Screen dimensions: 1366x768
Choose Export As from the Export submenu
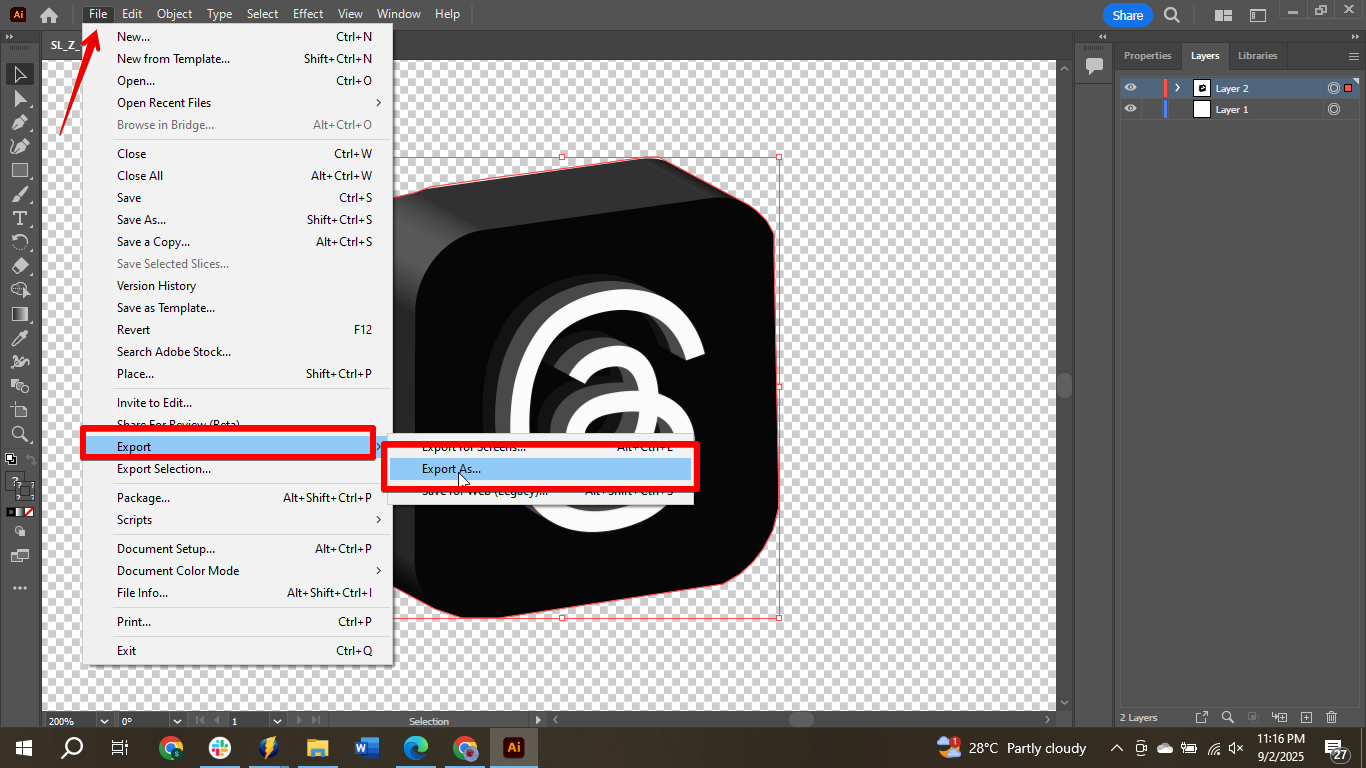(452, 468)
